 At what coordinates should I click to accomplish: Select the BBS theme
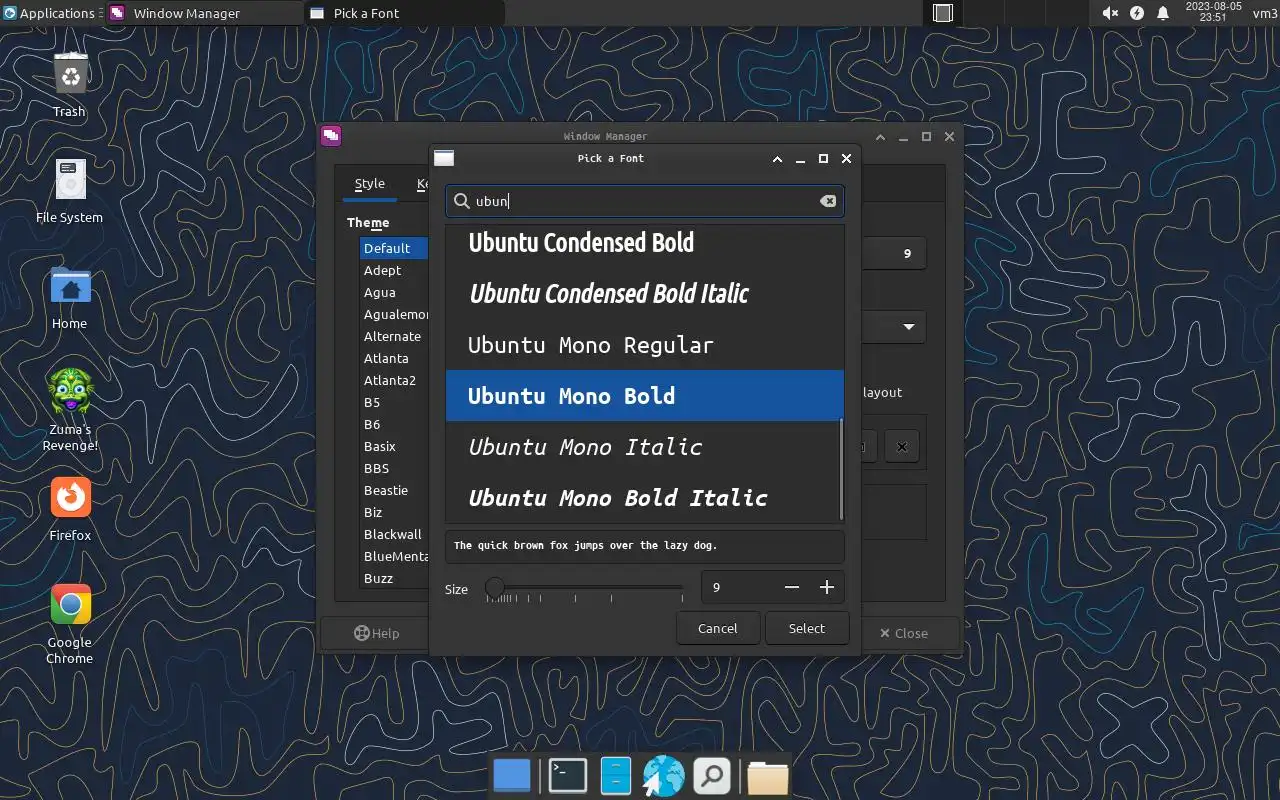pos(394,468)
